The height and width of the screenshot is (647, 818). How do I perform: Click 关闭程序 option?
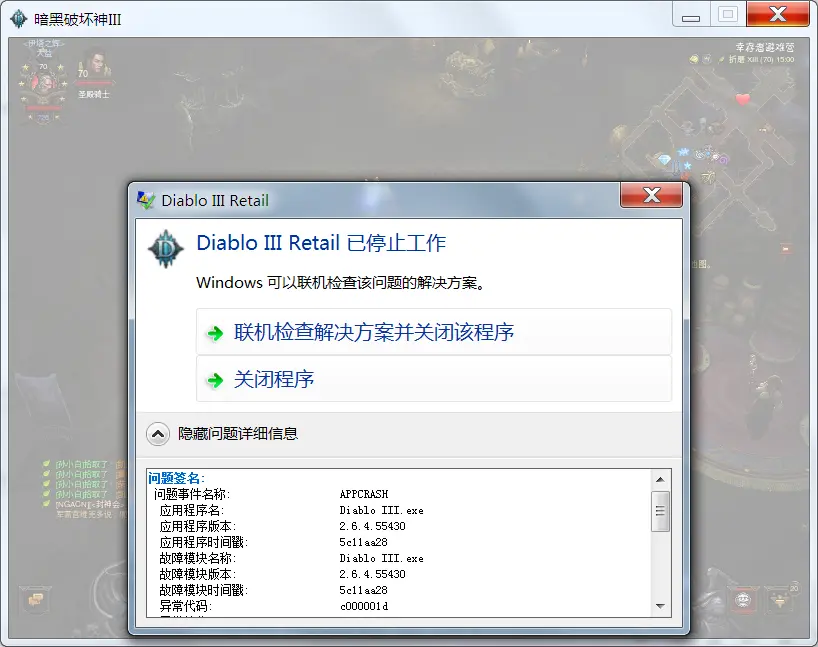[434, 379]
